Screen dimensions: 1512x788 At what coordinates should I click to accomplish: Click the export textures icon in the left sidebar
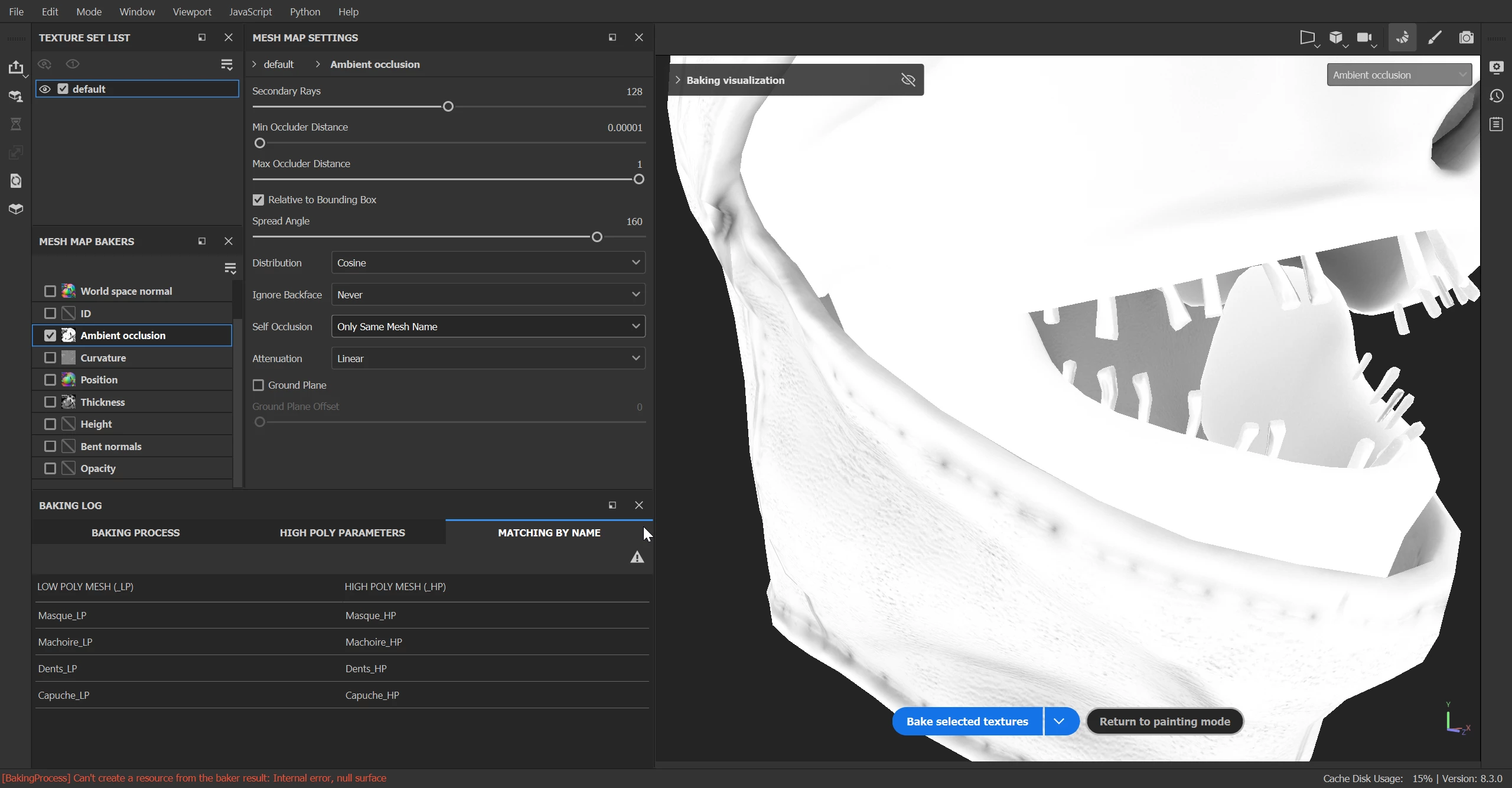coord(16,68)
